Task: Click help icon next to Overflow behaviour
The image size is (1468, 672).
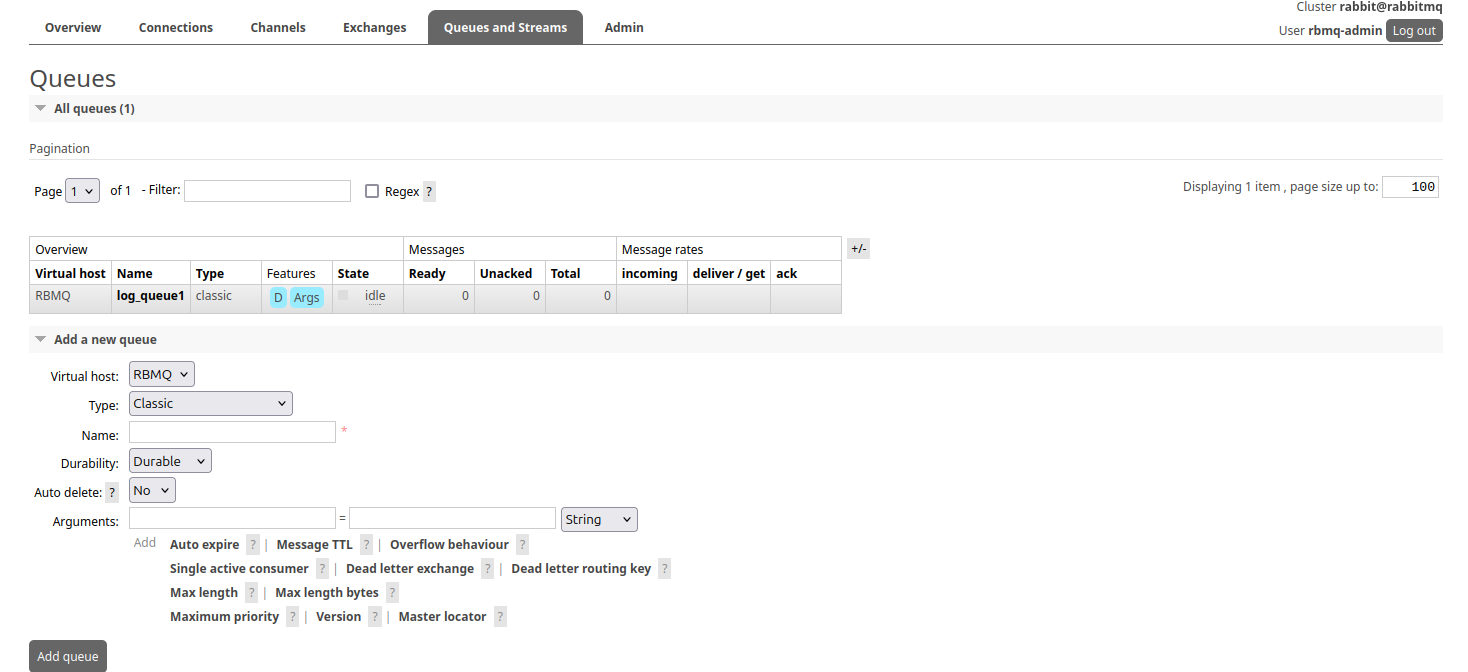Action: tap(522, 545)
